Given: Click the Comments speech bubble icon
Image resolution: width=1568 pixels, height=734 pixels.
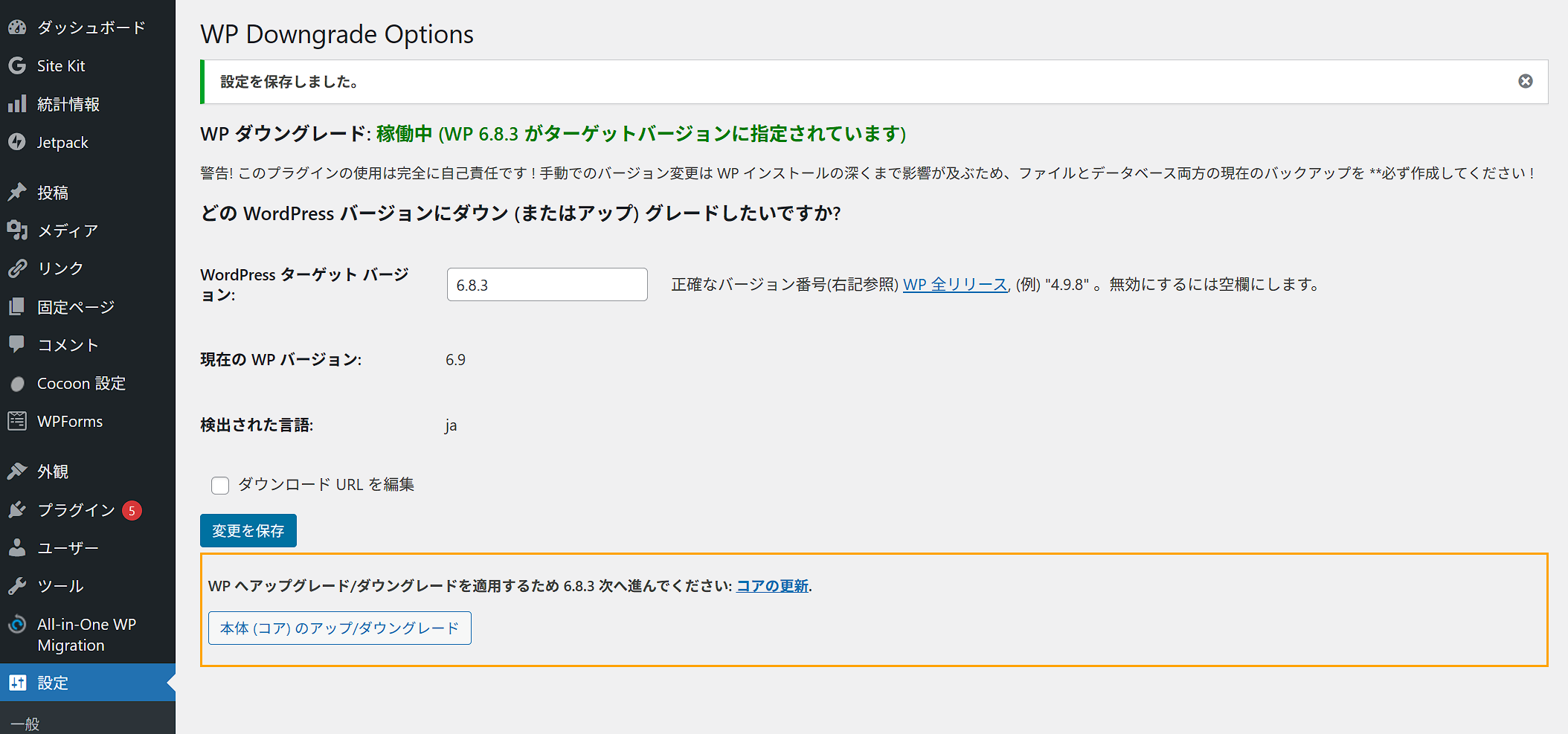Looking at the screenshot, I should click(17, 344).
